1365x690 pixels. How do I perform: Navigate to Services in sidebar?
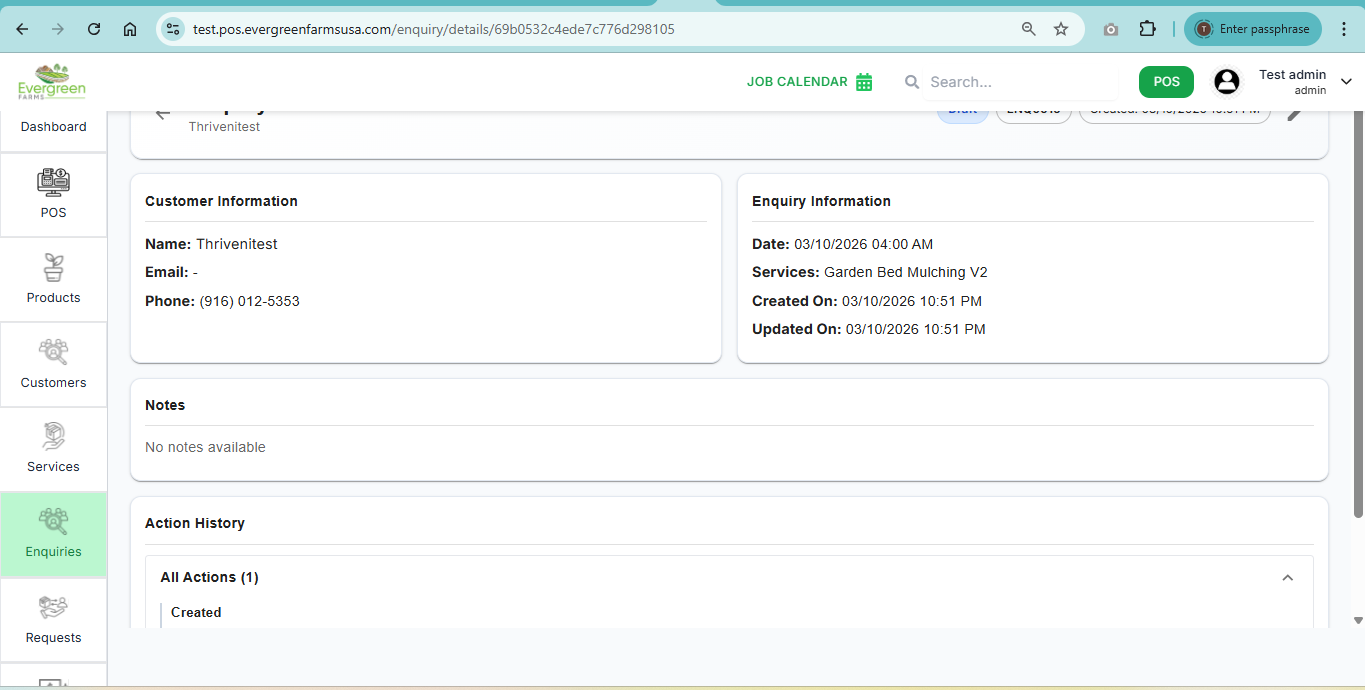point(53,449)
